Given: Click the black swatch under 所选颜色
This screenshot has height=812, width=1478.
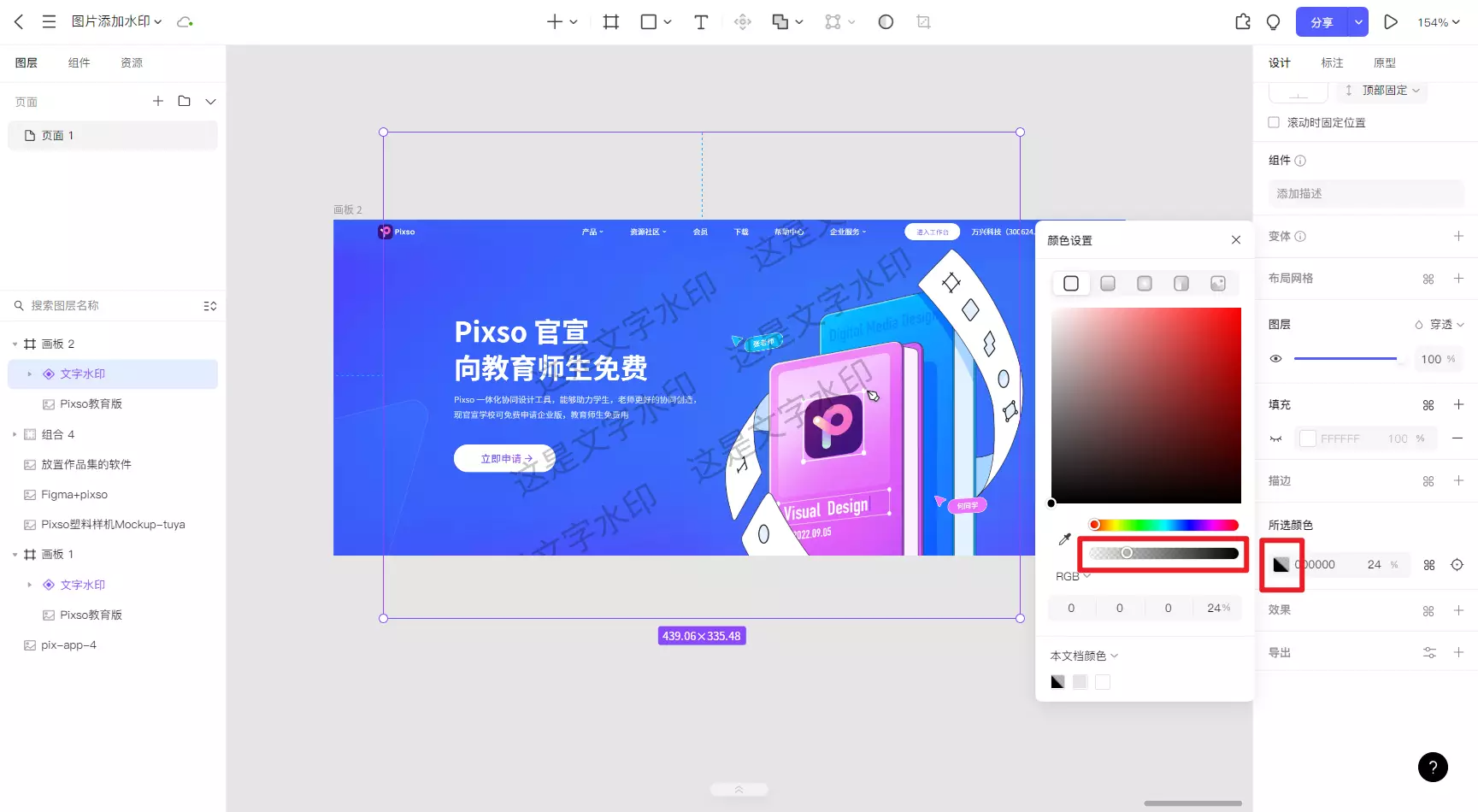Looking at the screenshot, I should point(1281,565).
